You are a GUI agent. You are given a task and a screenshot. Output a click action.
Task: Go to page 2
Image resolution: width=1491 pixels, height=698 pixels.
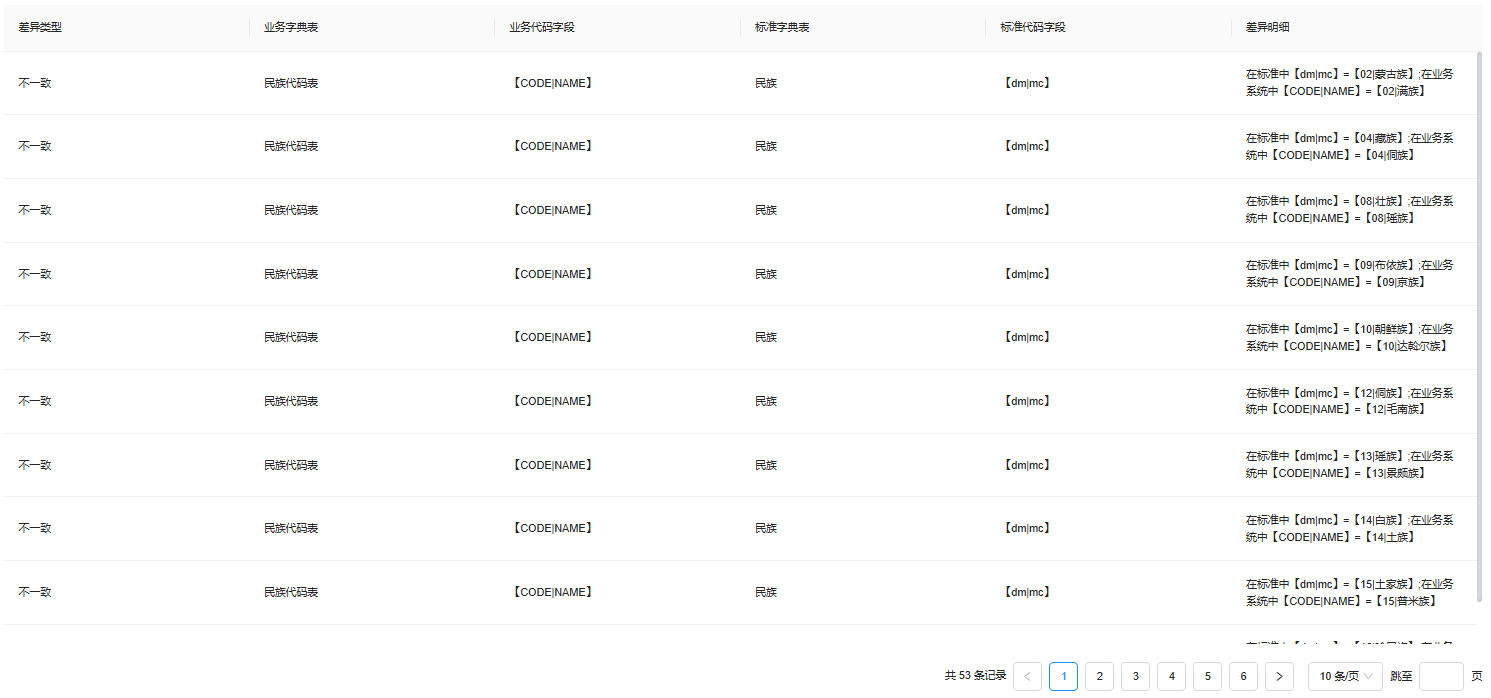point(1099,677)
